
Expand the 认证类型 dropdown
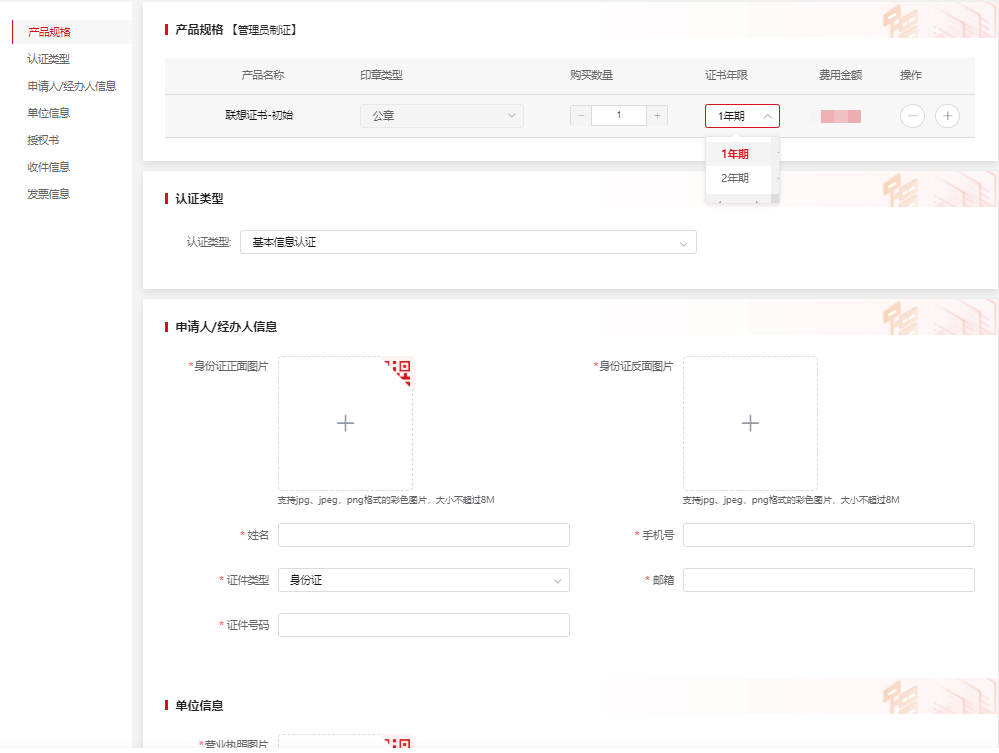pyautogui.click(x=468, y=242)
